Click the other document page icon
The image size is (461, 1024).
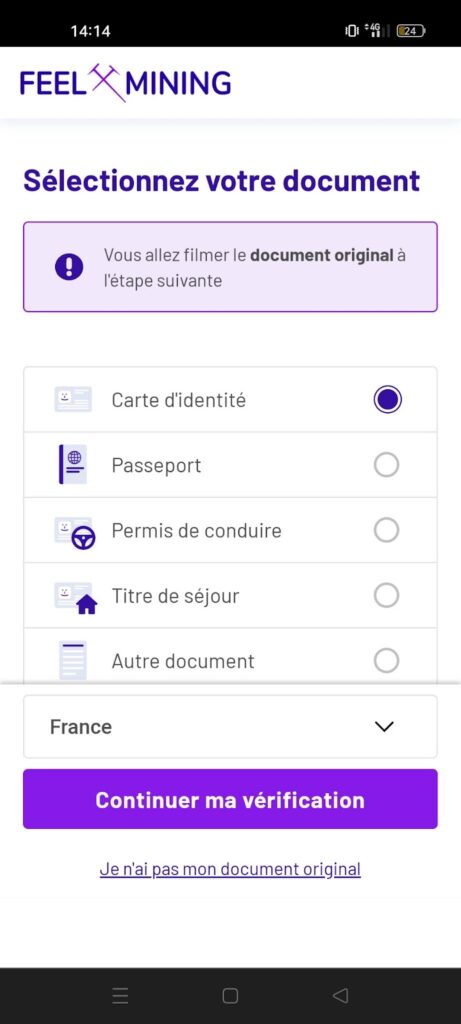click(x=72, y=660)
